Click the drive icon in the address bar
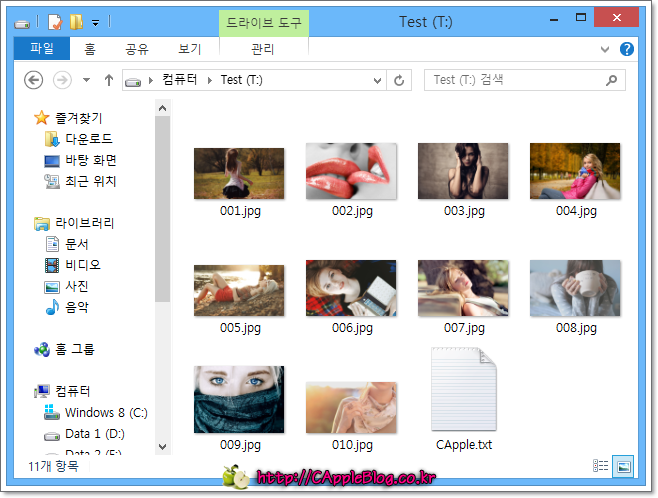Screen dimensions: 658x498 click(133, 81)
